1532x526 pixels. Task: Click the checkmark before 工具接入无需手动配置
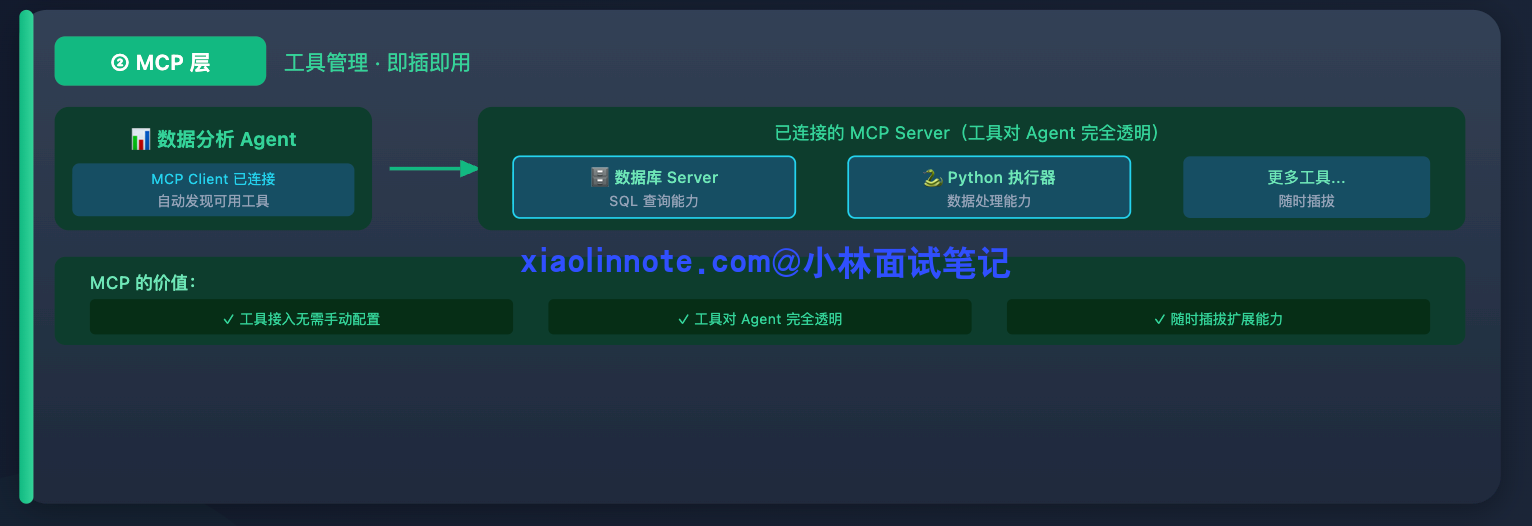point(228,319)
